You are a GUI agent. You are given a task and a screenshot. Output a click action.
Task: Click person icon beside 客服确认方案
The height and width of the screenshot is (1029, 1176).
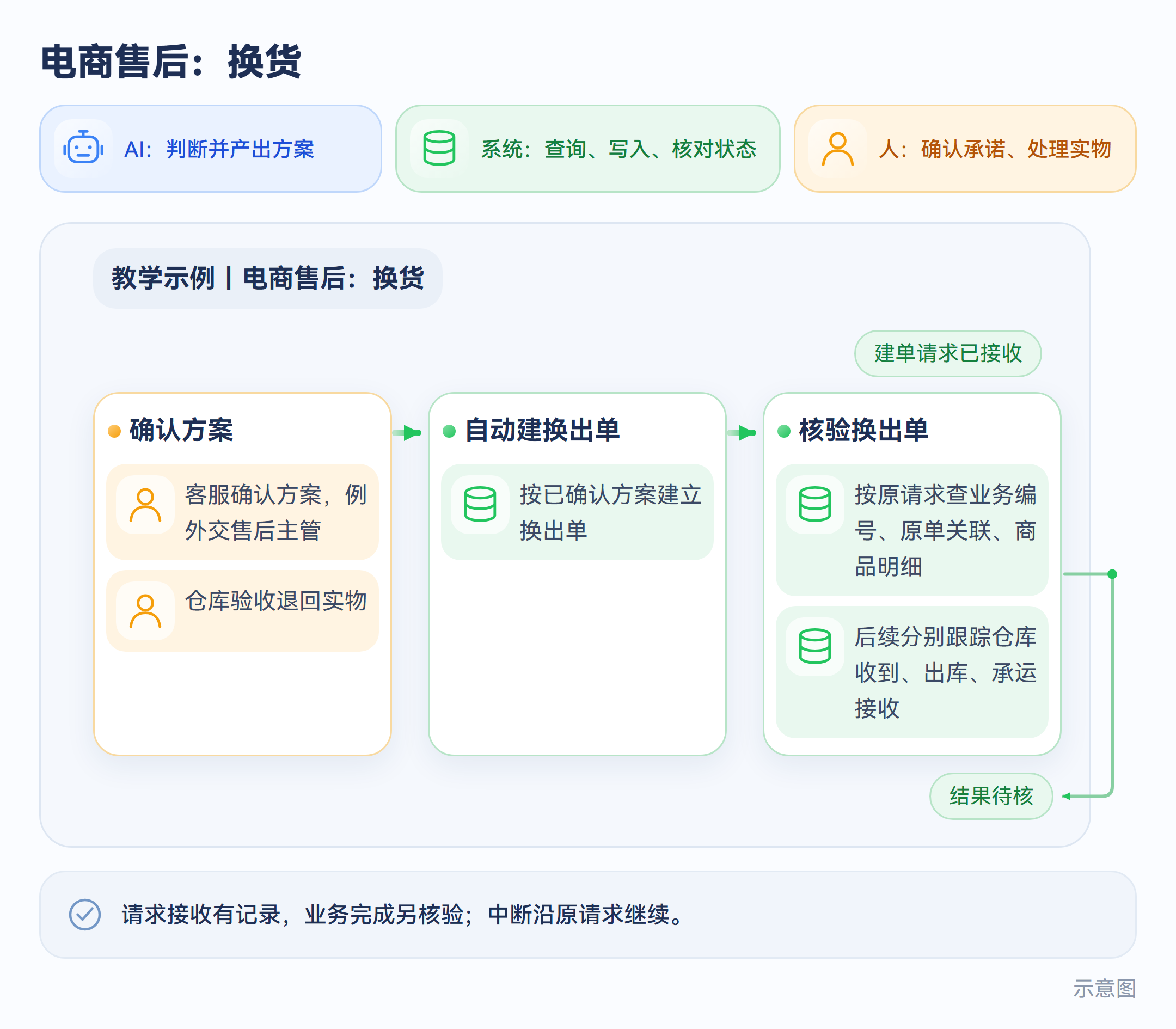[x=145, y=505]
